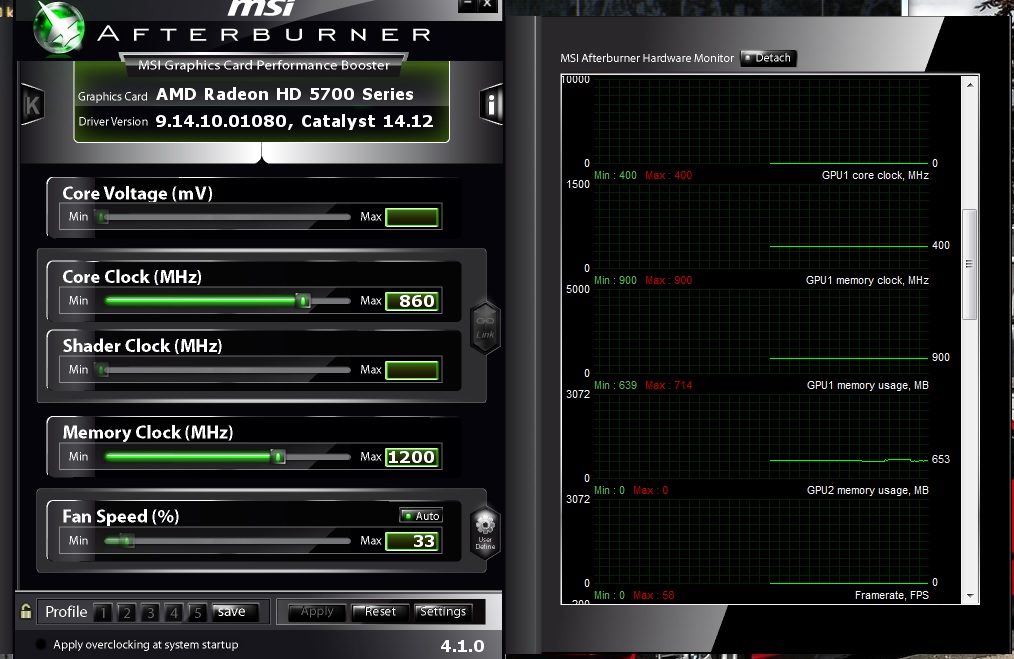The width and height of the screenshot is (1014, 659).
Task: Click the Memory Clock slider handle
Action: (x=278, y=457)
